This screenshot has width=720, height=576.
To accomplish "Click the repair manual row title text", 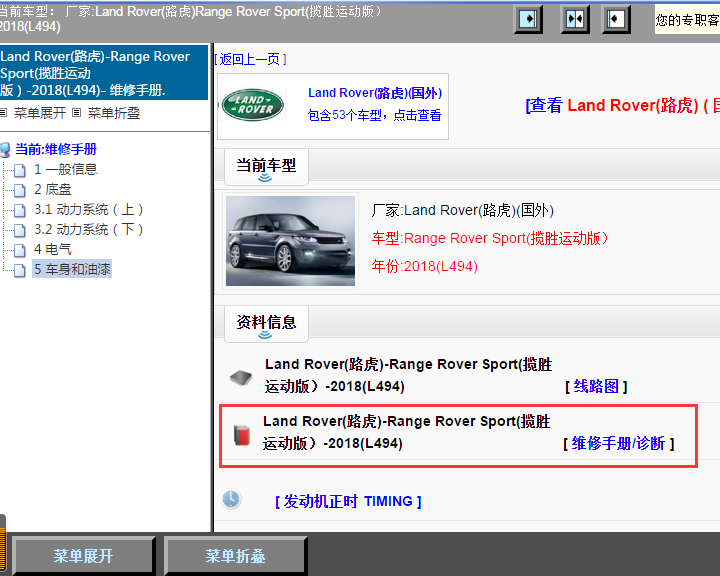I will (406, 432).
